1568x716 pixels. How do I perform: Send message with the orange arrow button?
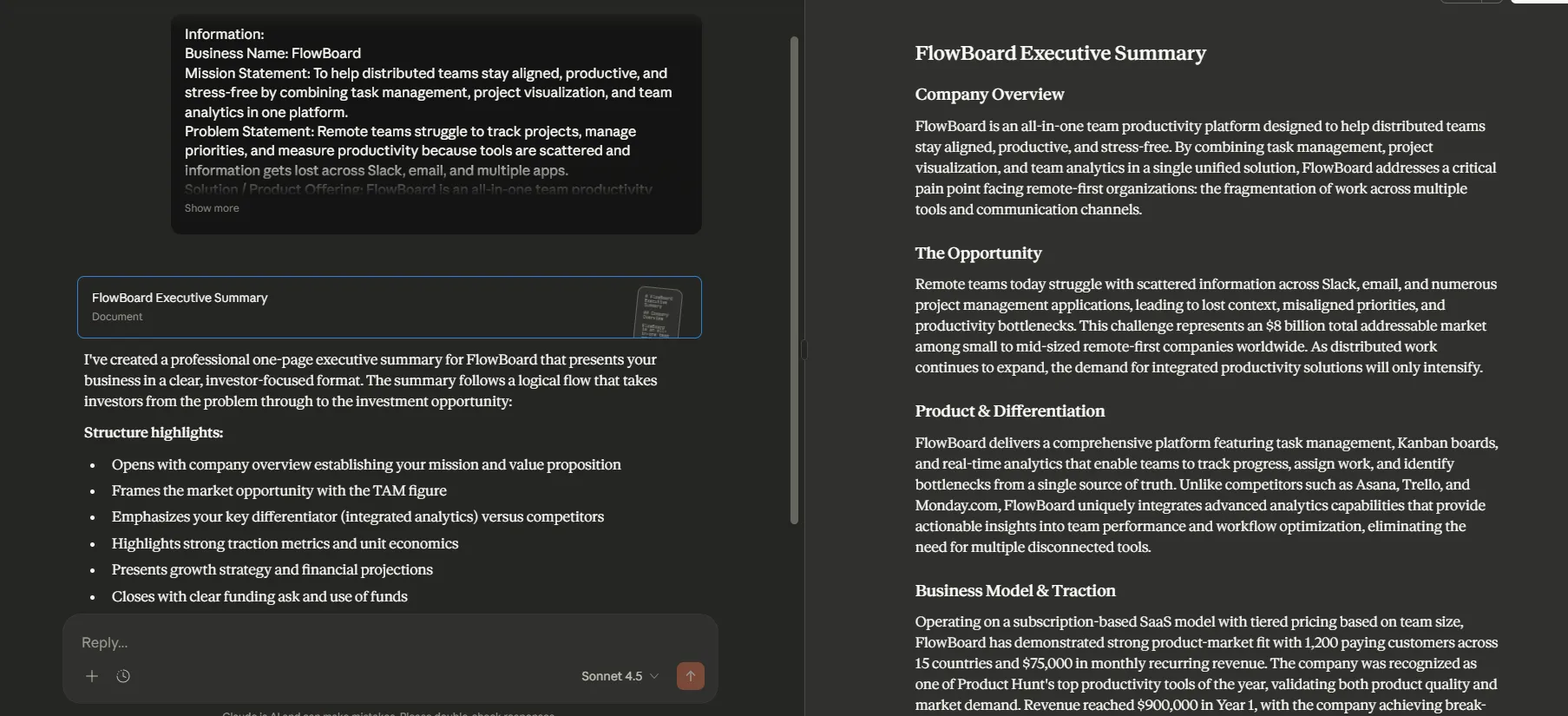(691, 676)
